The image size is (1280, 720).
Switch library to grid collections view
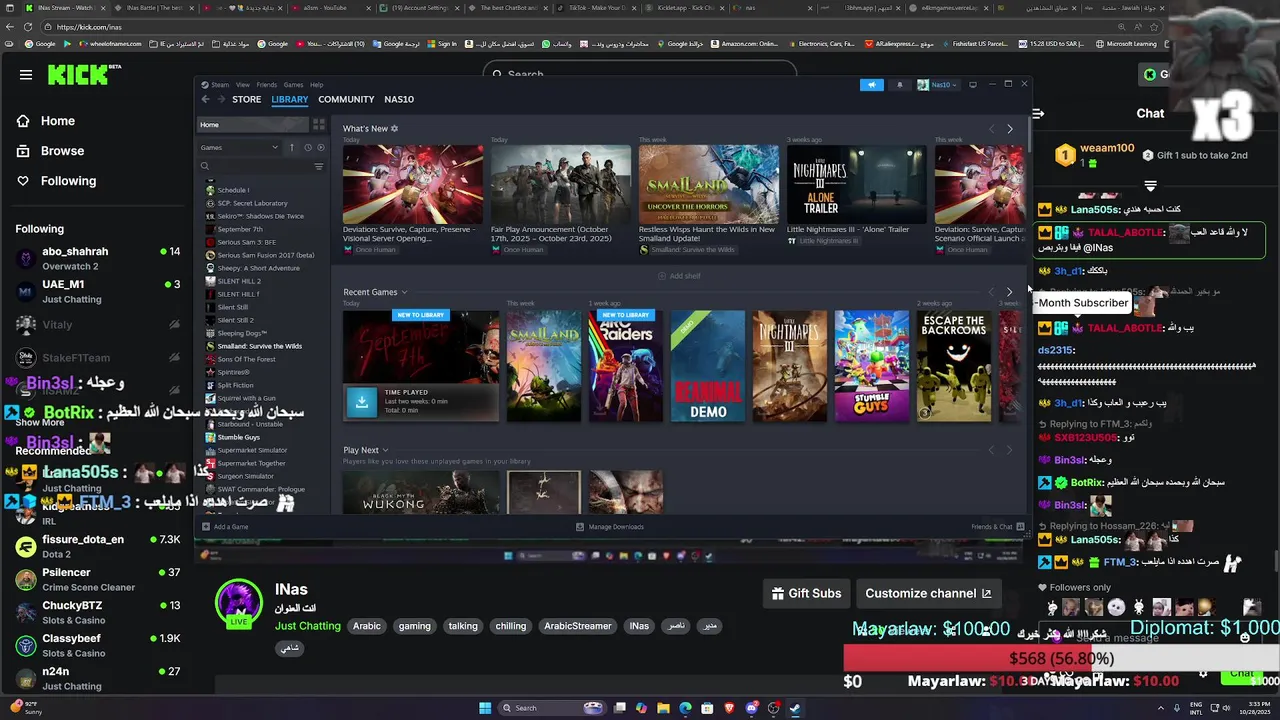(x=319, y=124)
